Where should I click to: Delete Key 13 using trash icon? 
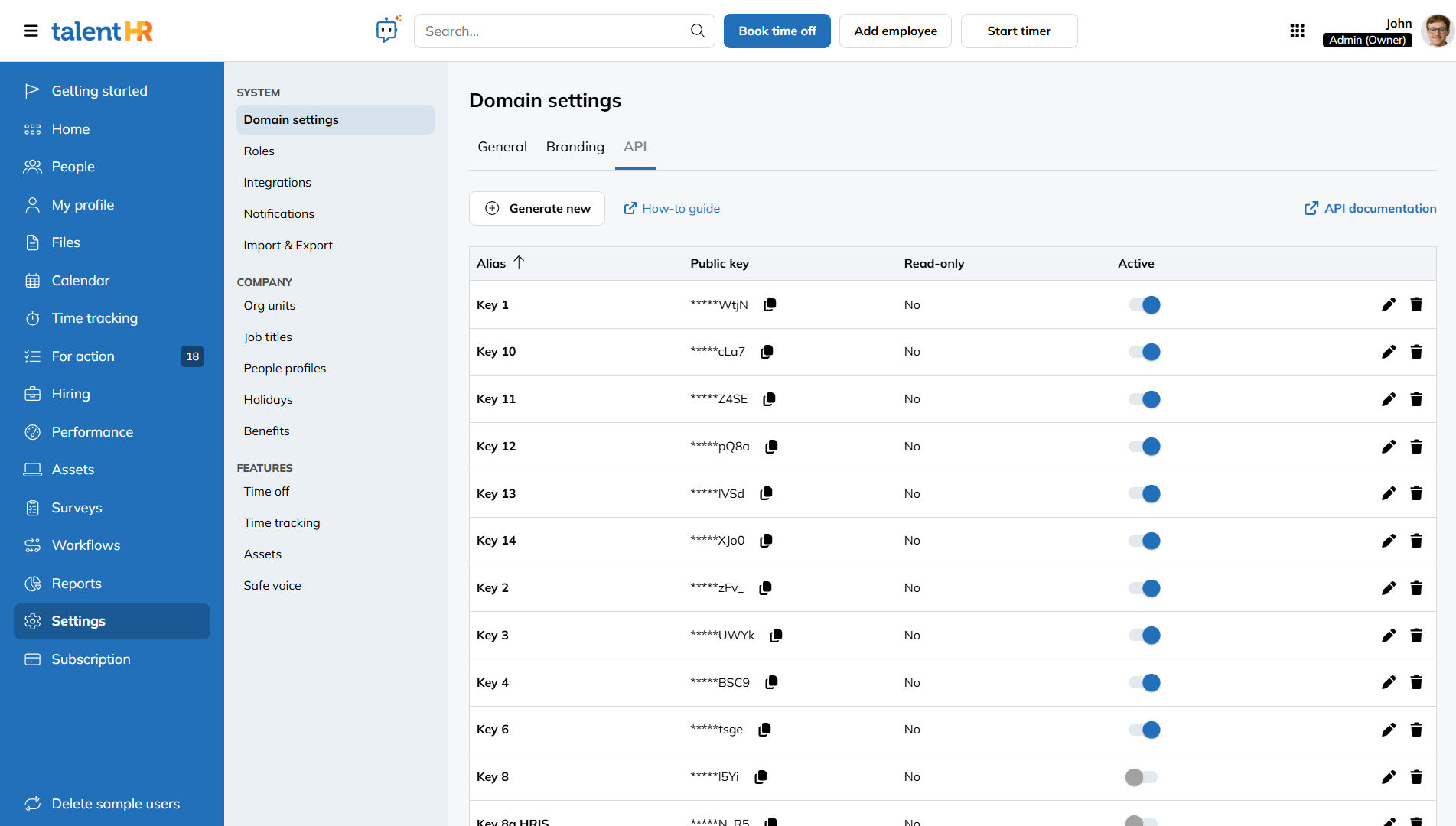1416,493
